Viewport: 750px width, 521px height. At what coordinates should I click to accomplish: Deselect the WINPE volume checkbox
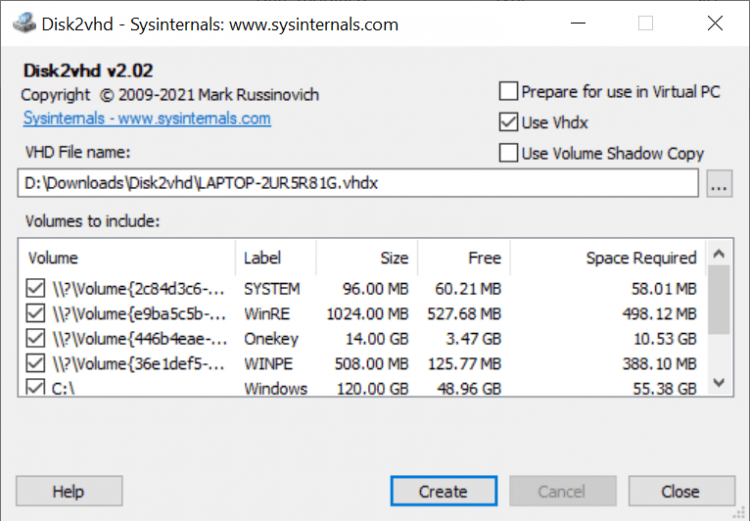[x=35, y=364]
